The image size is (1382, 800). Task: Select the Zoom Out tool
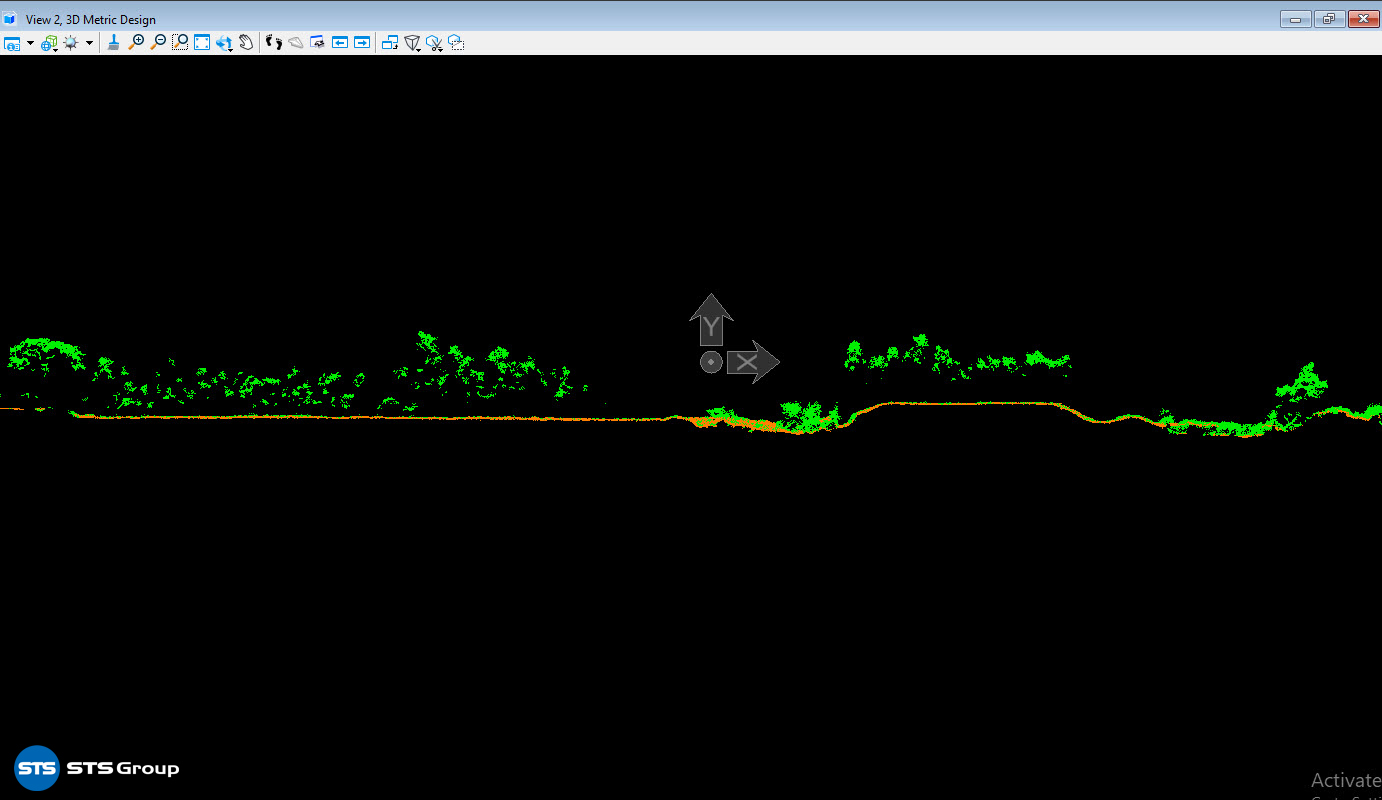tap(158, 43)
